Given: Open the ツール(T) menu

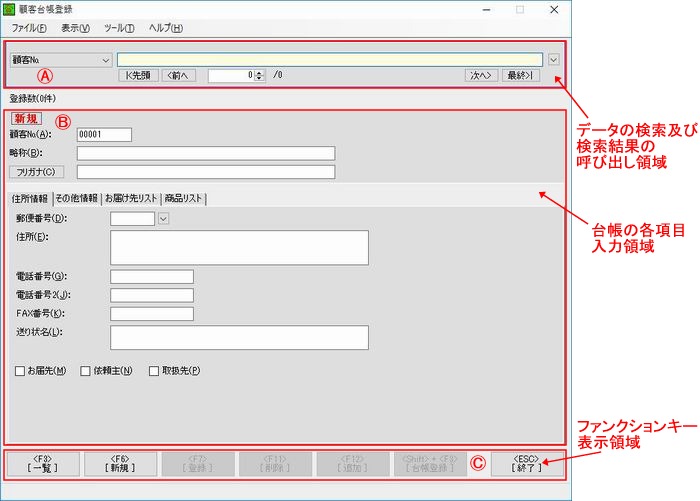Looking at the screenshot, I should pos(119,28).
